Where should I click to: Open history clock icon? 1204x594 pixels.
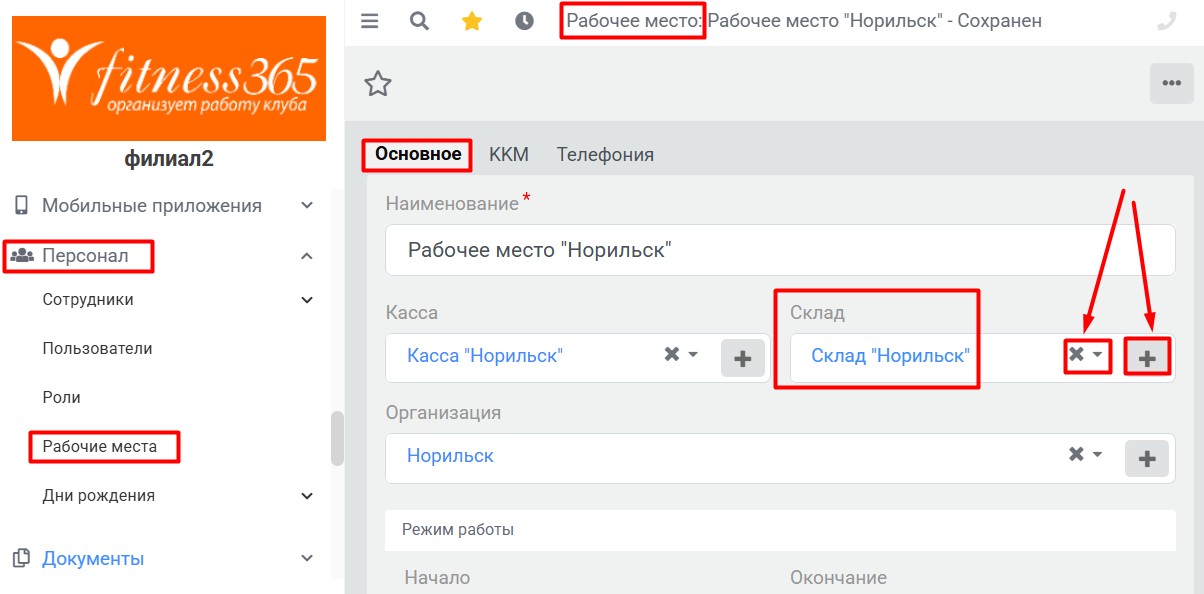click(x=524, y=21)
